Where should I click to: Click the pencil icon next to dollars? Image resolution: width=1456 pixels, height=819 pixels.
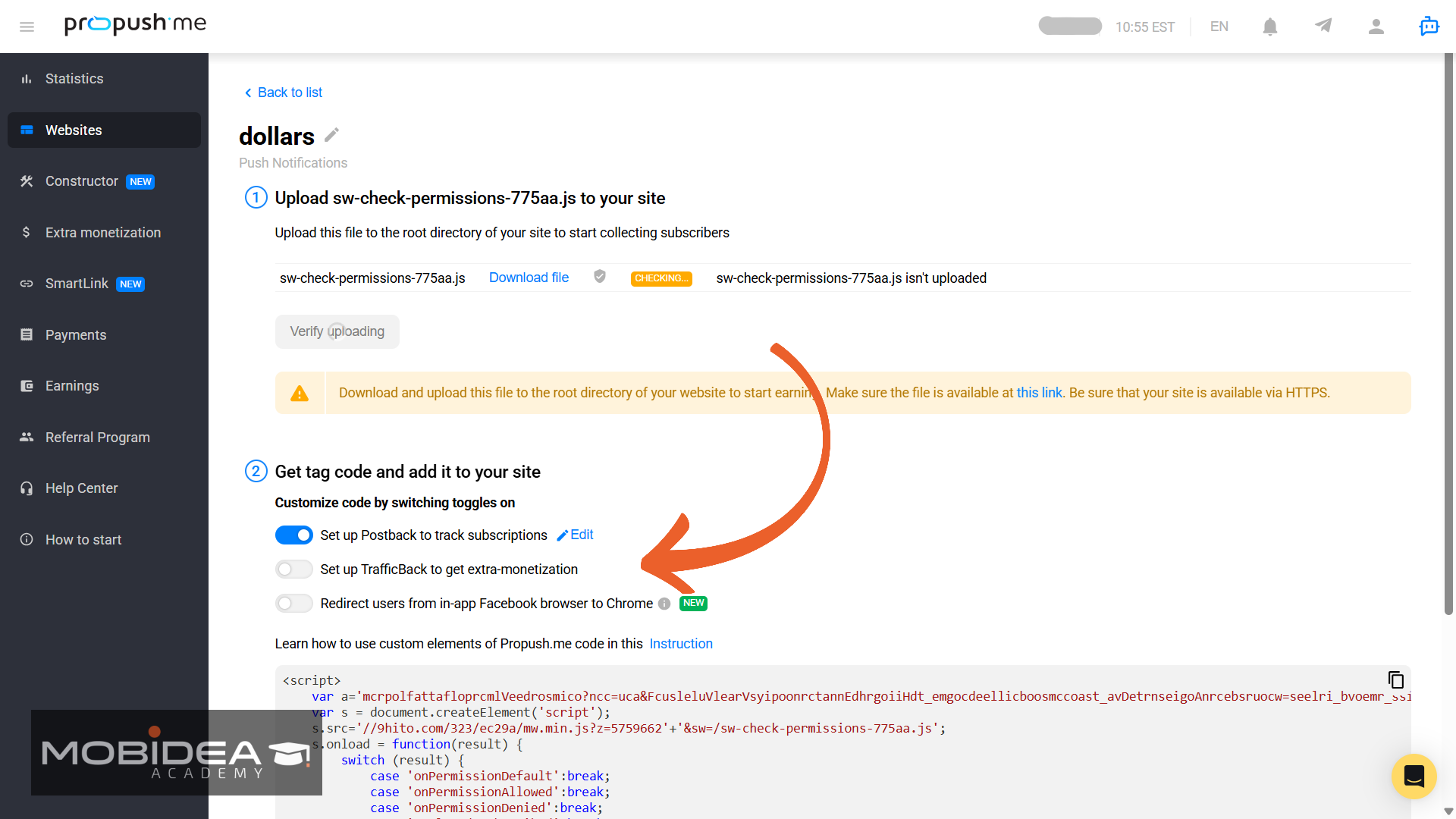331,135
